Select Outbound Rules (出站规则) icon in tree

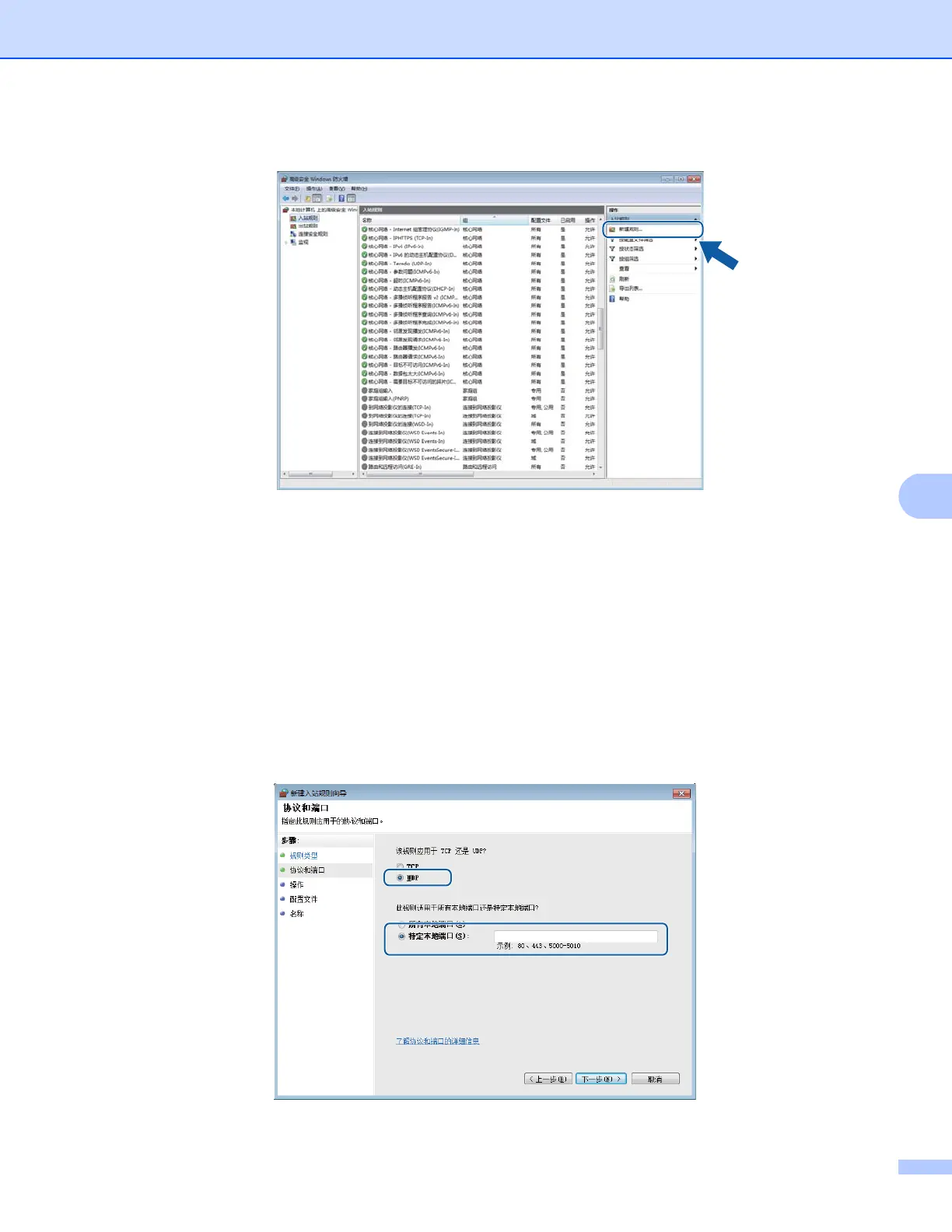pos(293,226)
